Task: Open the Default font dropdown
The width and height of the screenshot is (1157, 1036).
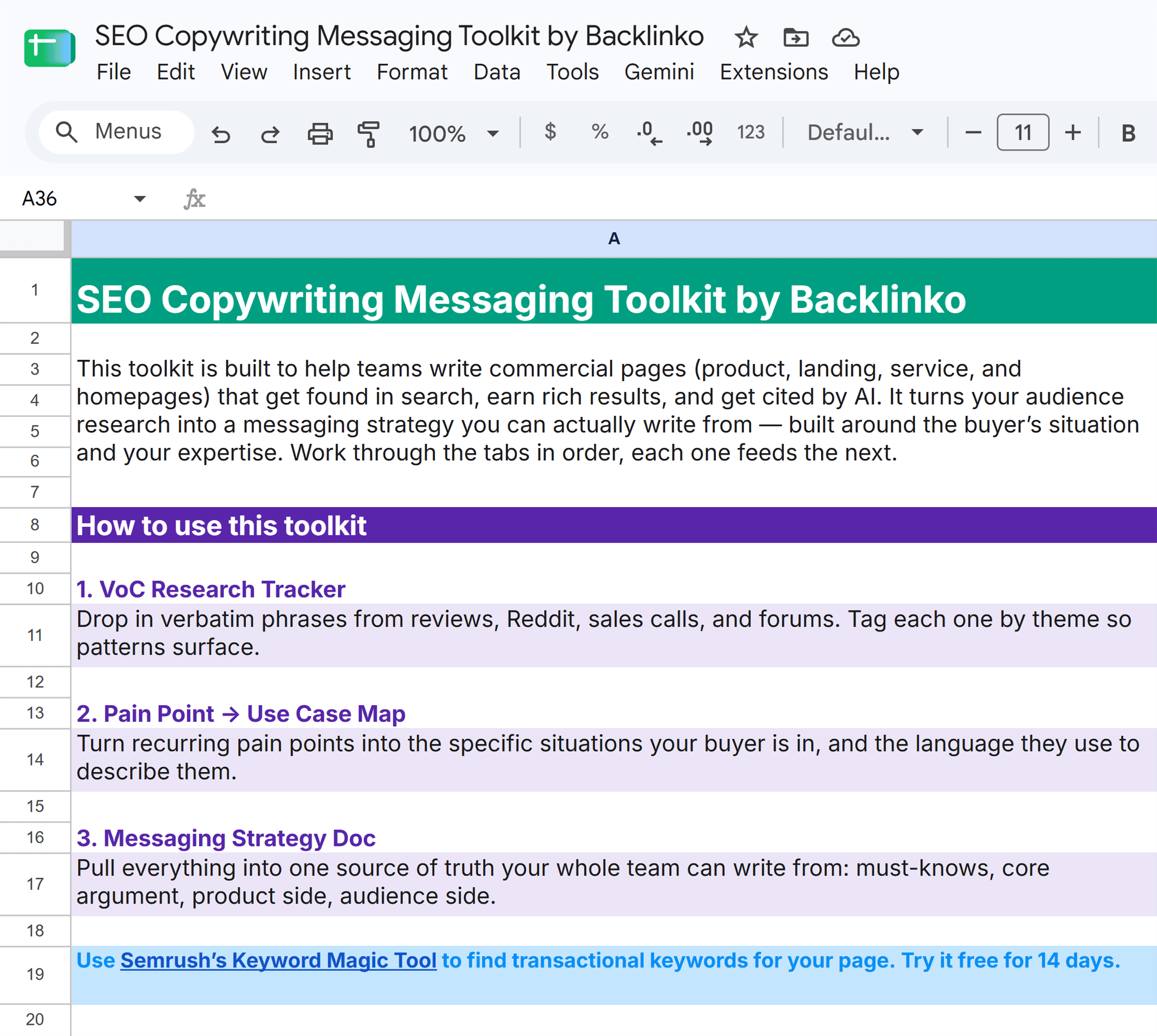Action: click(x=865, y=133)
